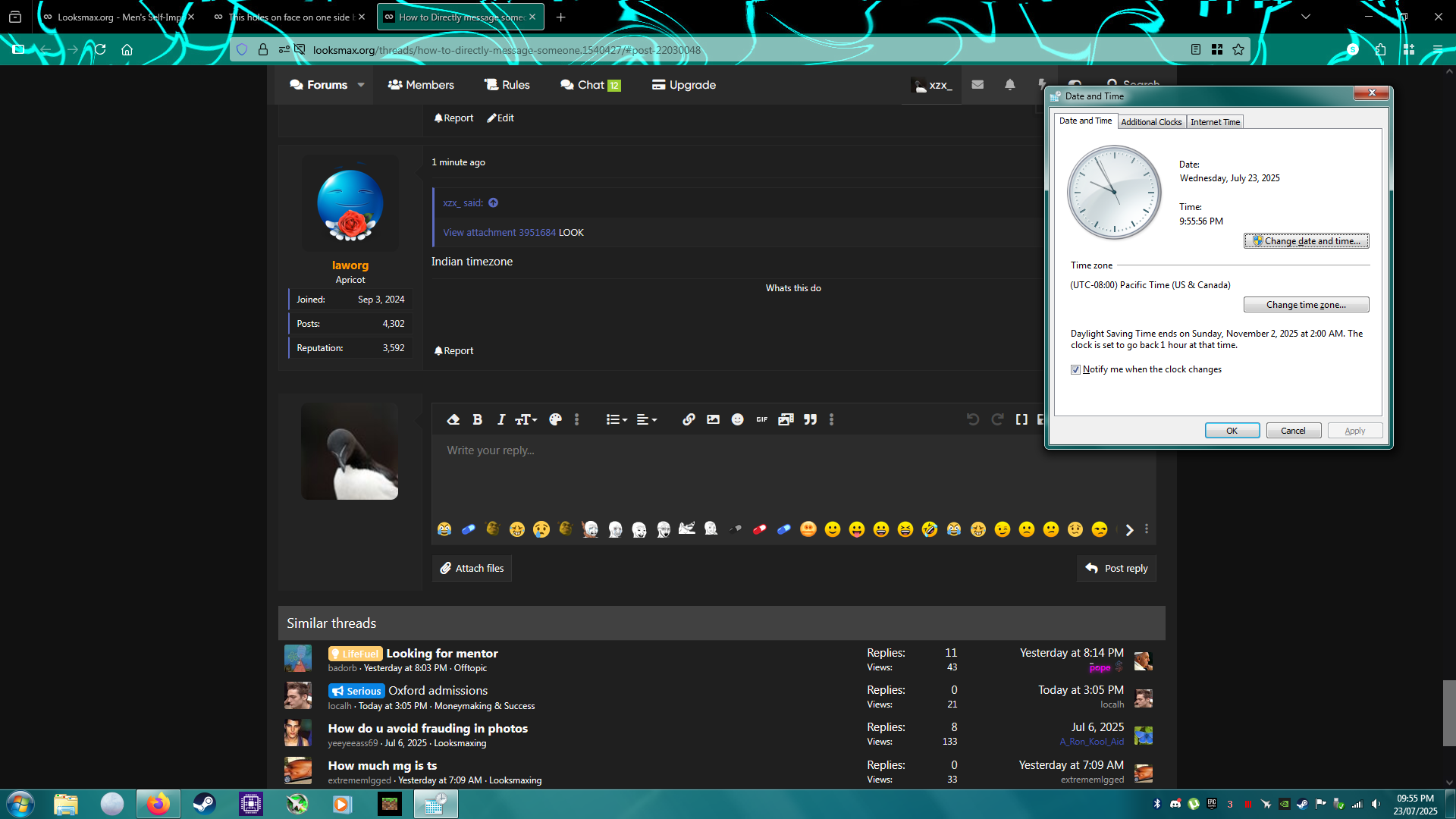1456x819 pixels.
Task: Click Edit on the upper post
Action: (500, 118)
